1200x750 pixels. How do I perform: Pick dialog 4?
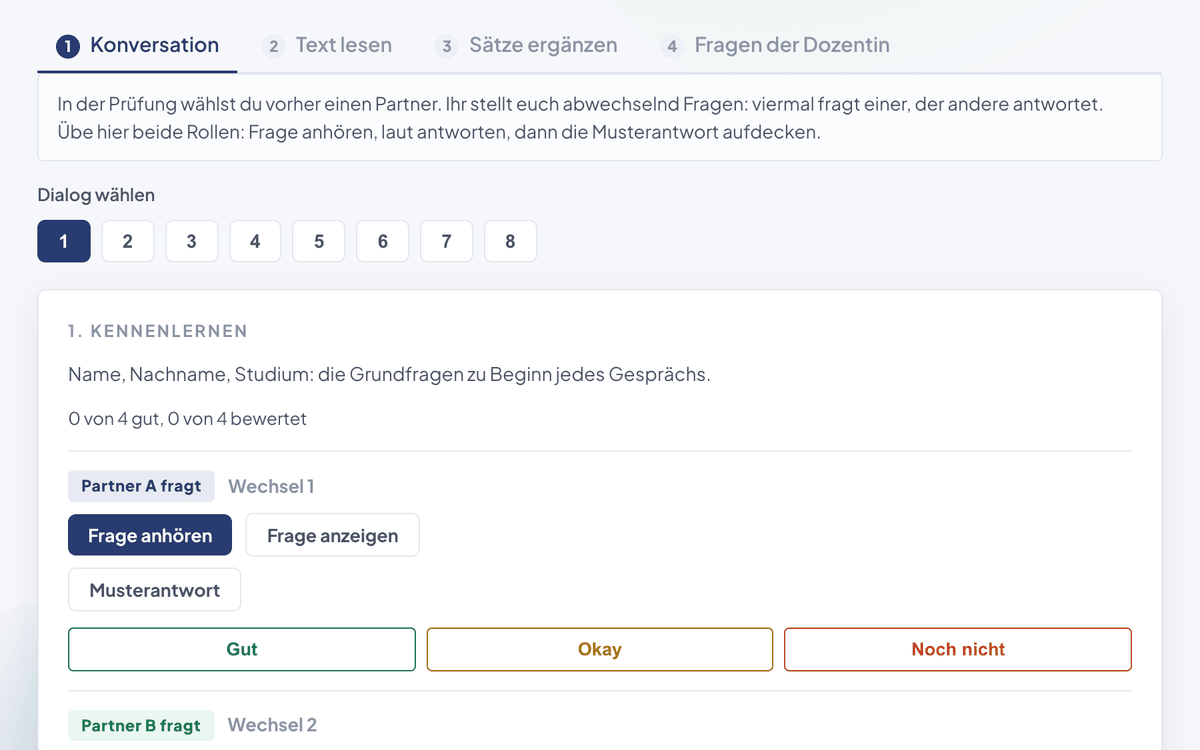click(255, 241)
